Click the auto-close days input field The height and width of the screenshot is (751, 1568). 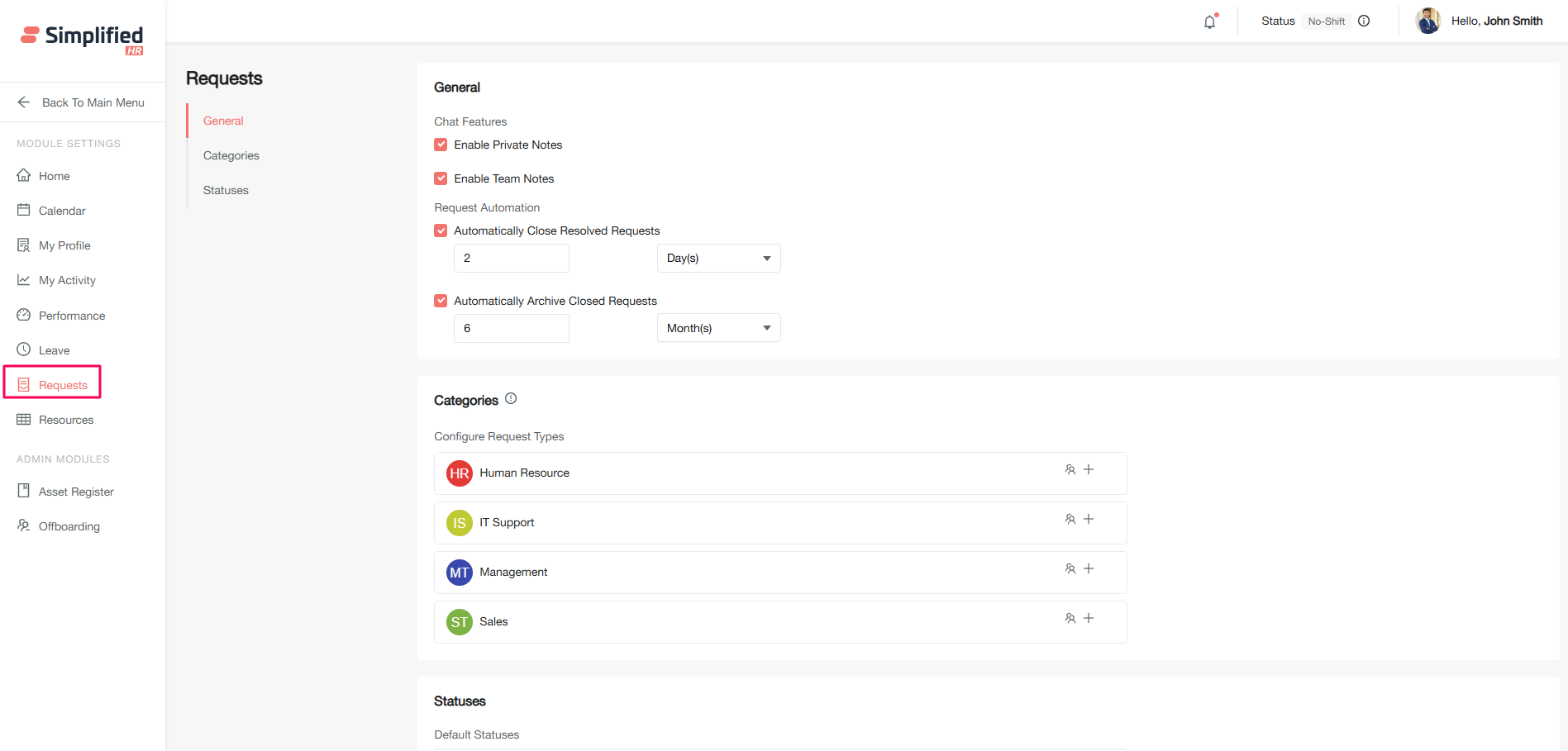click(511, 259)
